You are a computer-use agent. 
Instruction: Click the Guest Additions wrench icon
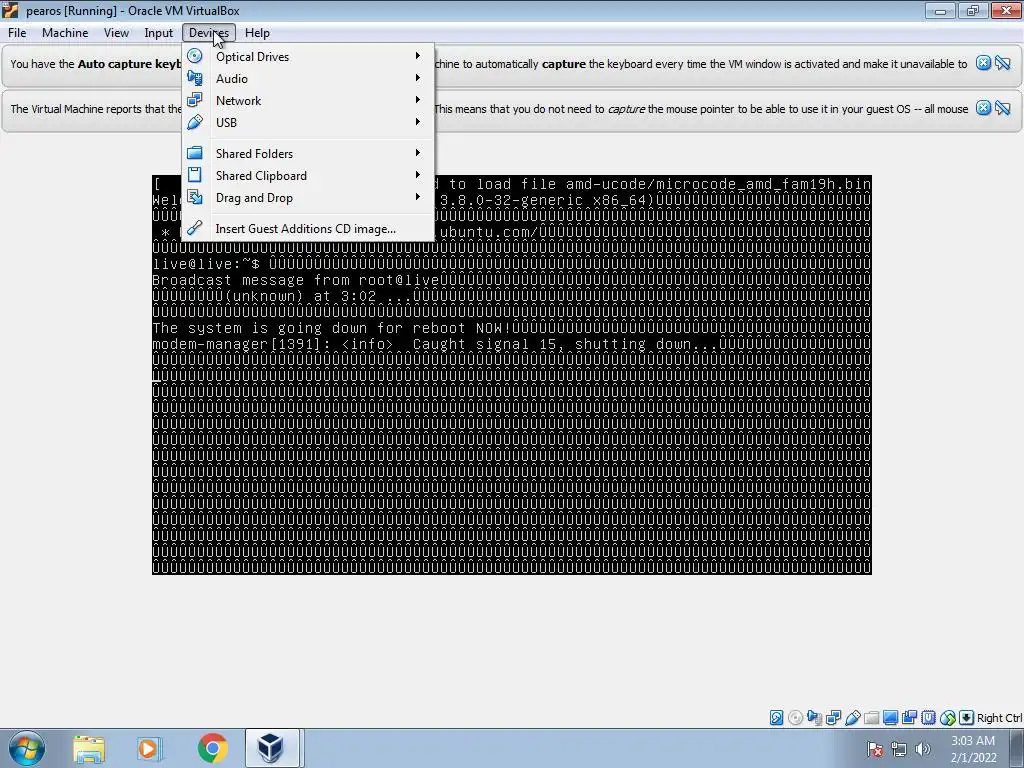(195, 228)
